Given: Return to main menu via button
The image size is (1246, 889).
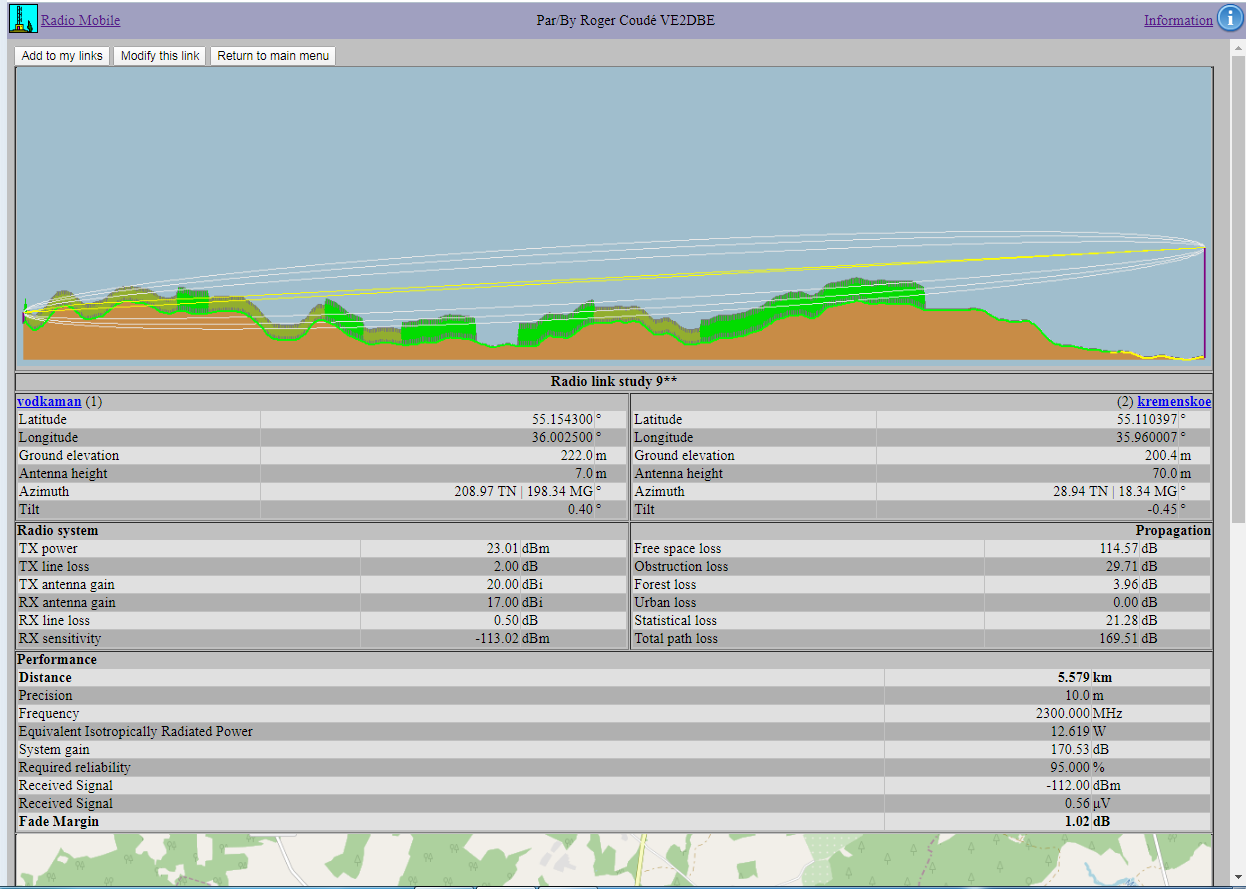Looking at the screenshot, I should [x=272, y=56].
